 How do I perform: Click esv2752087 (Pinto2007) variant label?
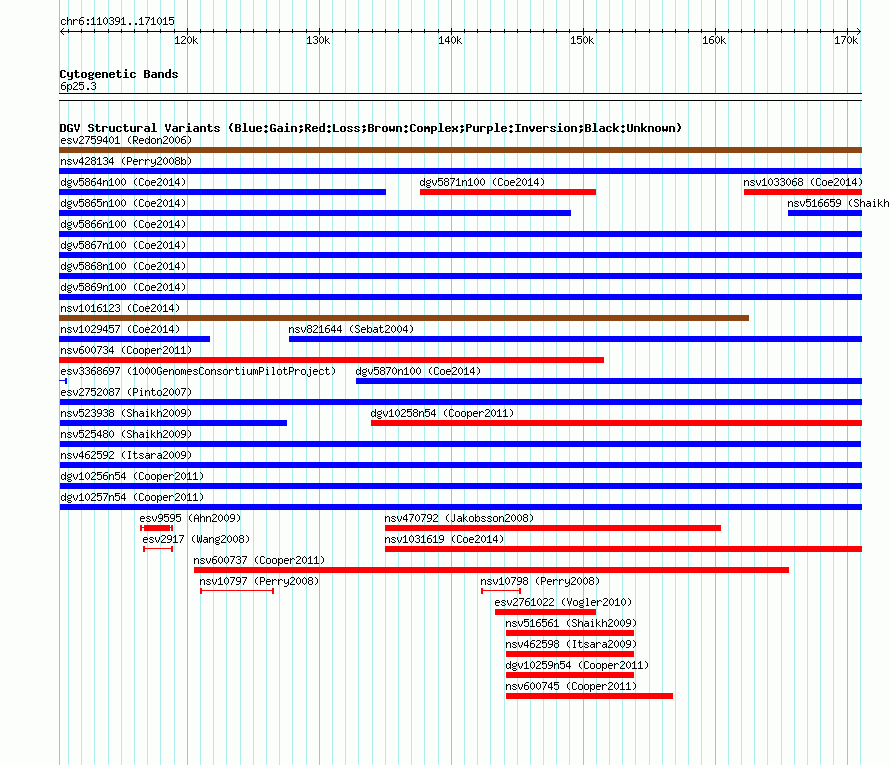click(126, 392)
